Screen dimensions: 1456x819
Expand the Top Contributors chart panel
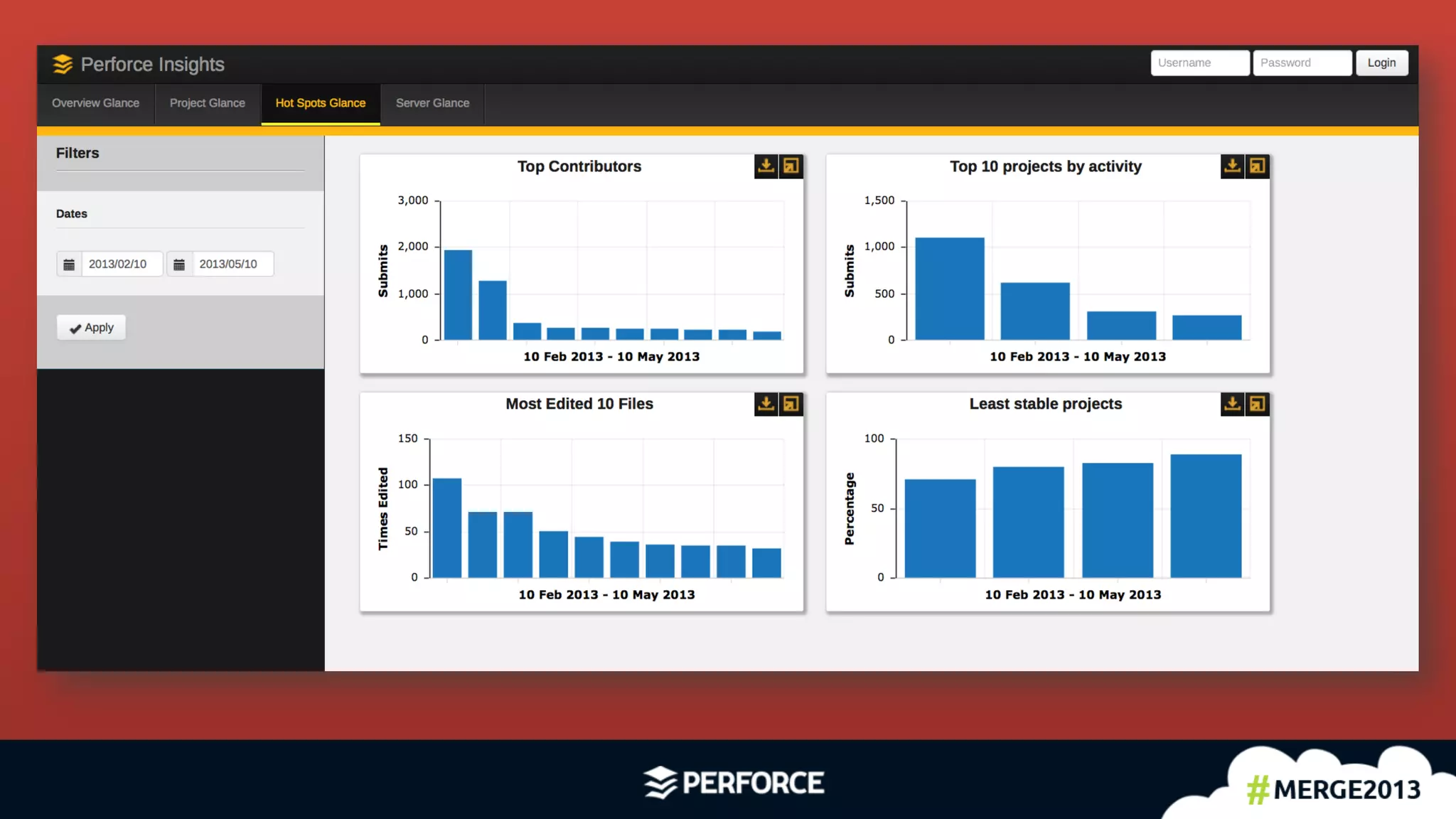click(791, 166)
